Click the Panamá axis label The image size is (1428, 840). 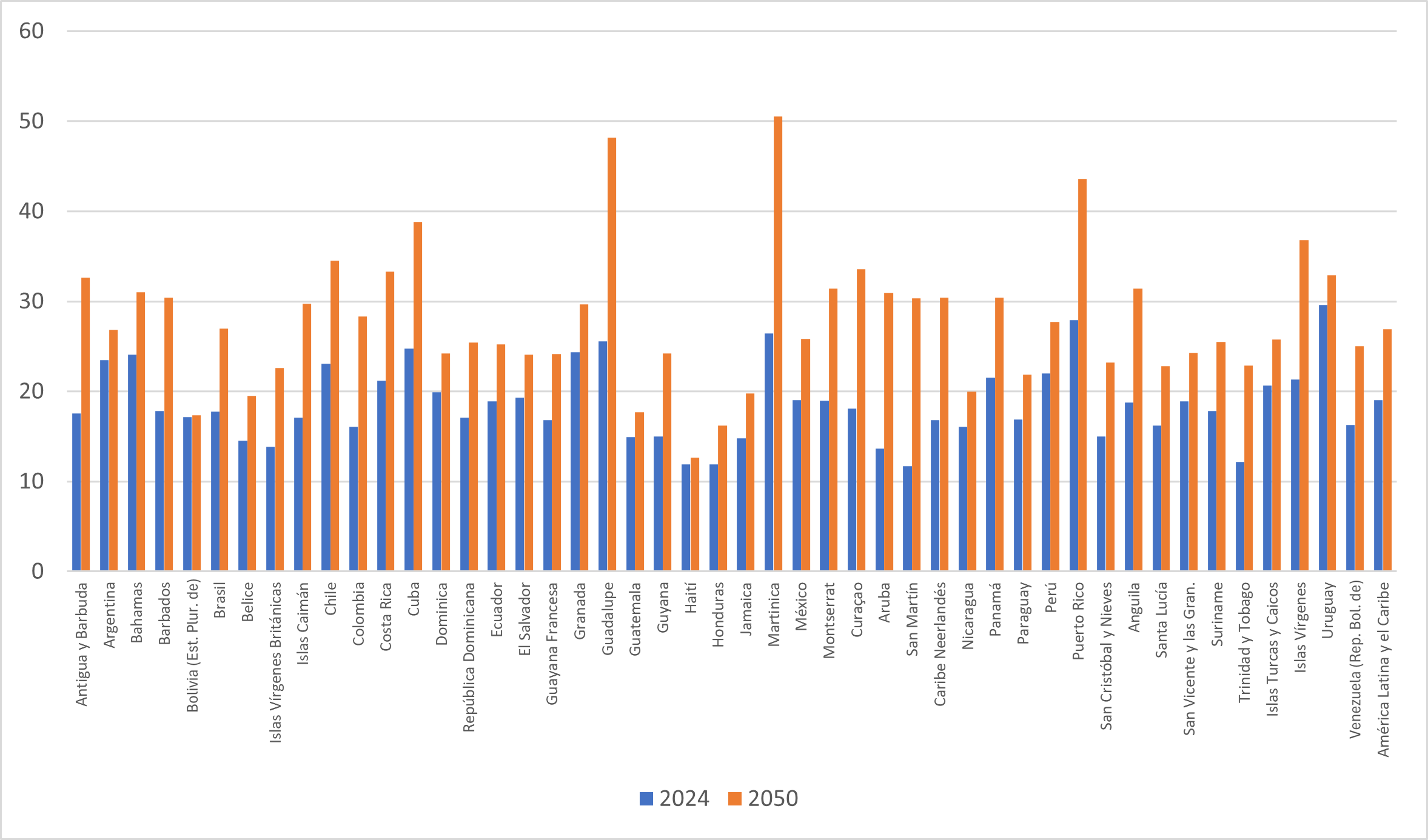[995, 609]
